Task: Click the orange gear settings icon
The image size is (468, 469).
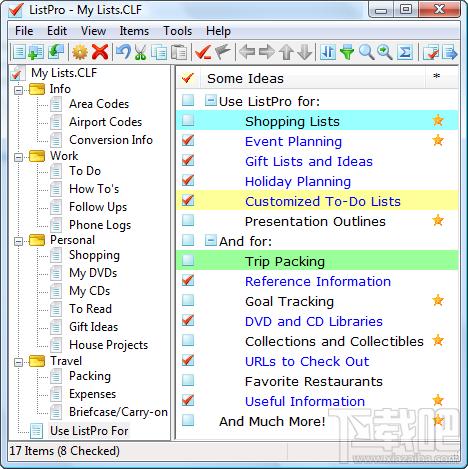Action: click(x=80, y=52)
